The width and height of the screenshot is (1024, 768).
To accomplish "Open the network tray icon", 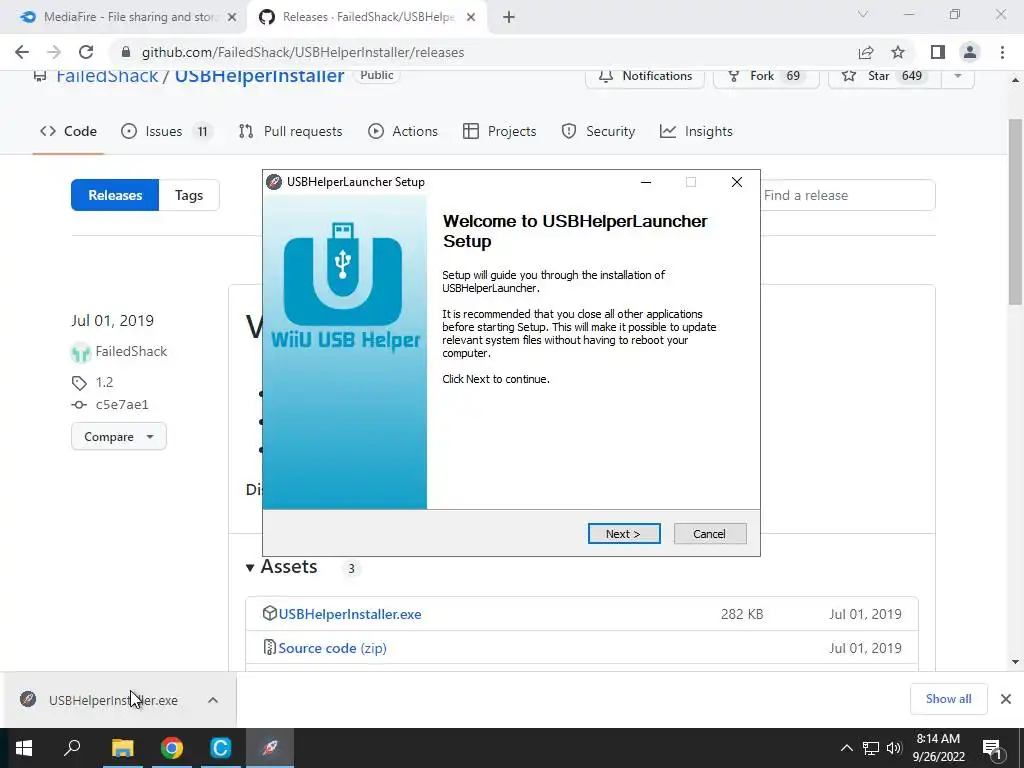I will coord(871,748).
